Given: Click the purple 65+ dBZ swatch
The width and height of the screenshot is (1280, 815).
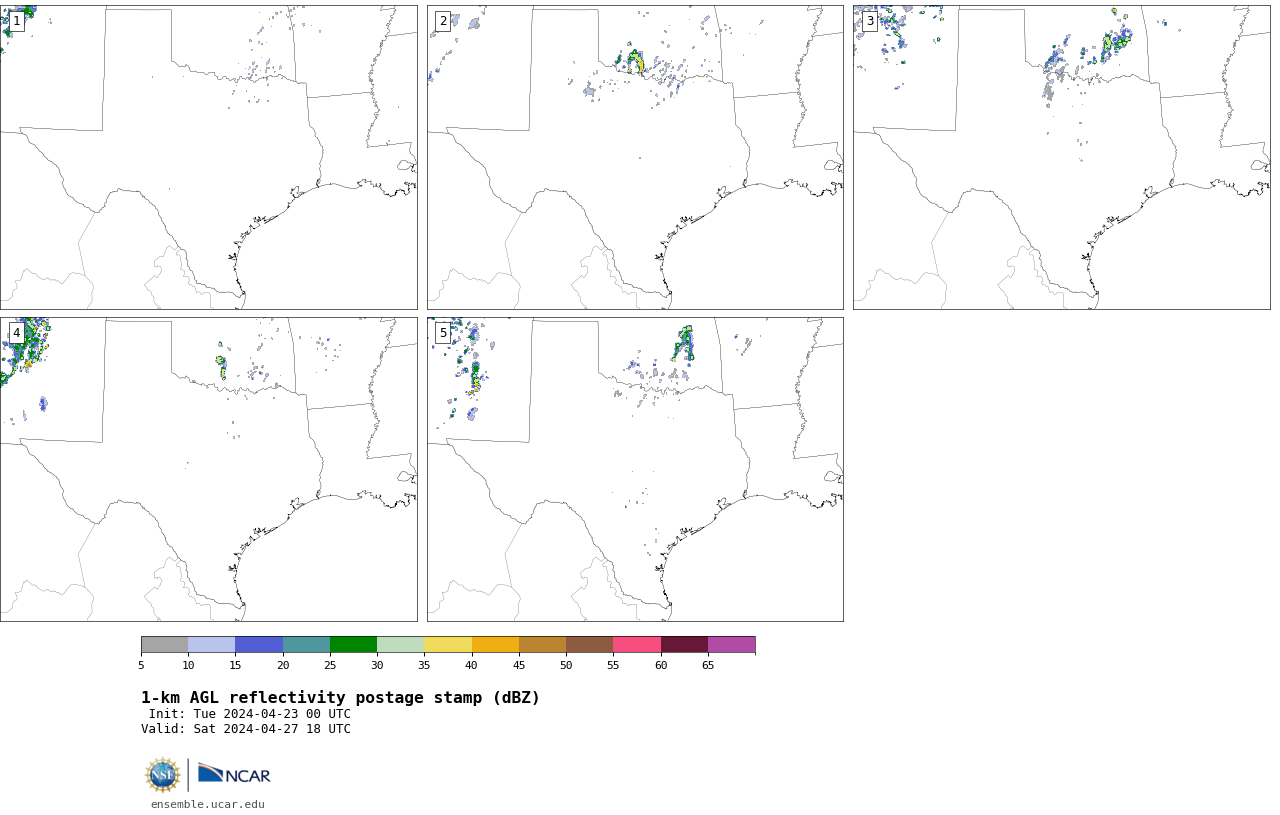Looking at the screenshot, I should point(732,644).
